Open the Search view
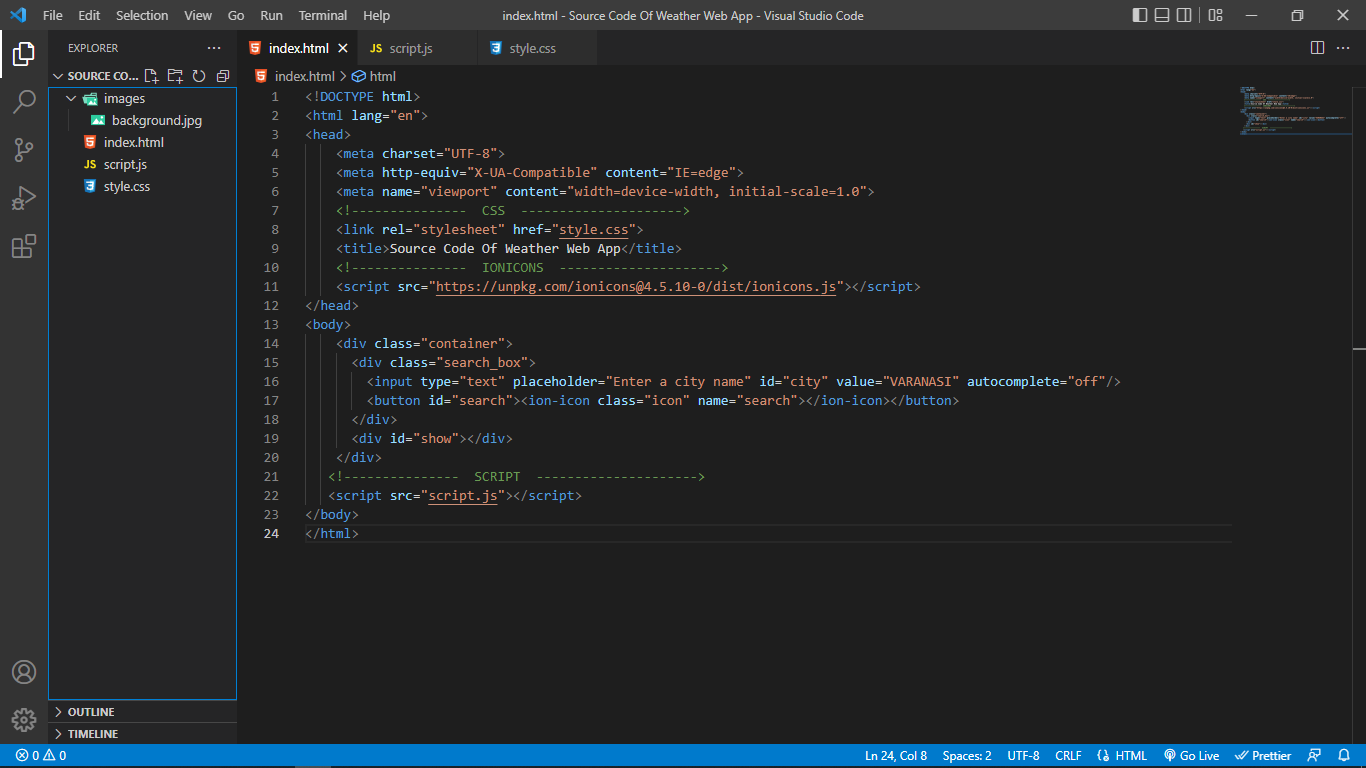The height and width of the screenshot is (768, 1366). (x=24, y=102)
